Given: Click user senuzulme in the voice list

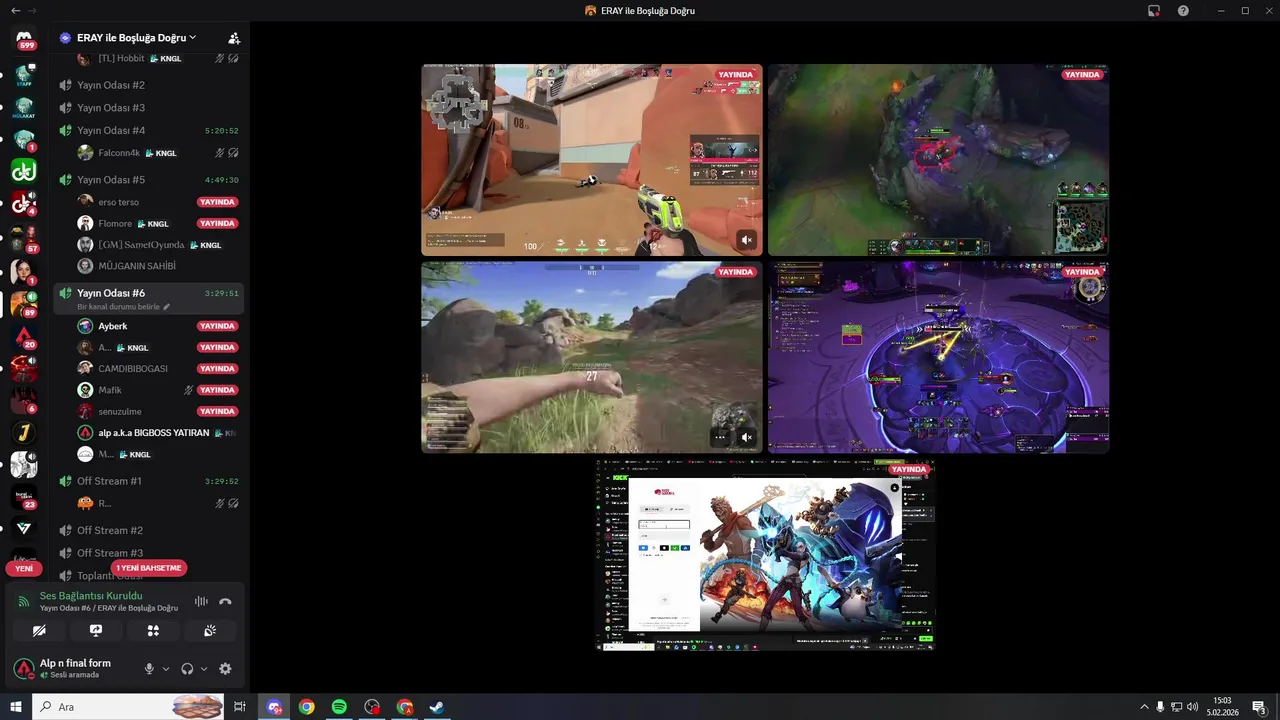Looking at the screenshot, I should tap(157, 411).
